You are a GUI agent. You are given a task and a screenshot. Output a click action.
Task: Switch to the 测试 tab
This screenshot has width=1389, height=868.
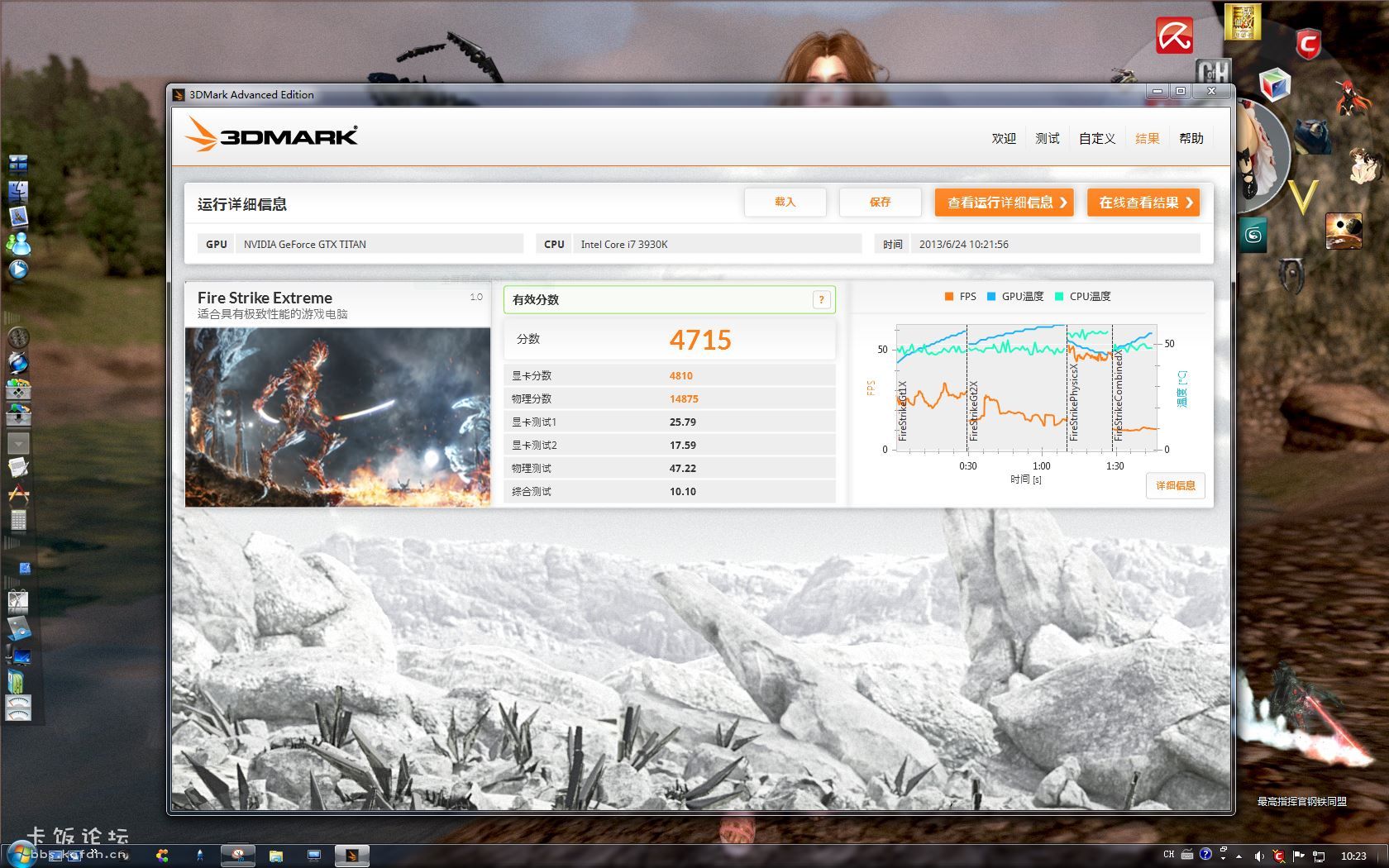[x=1048, y=138]
